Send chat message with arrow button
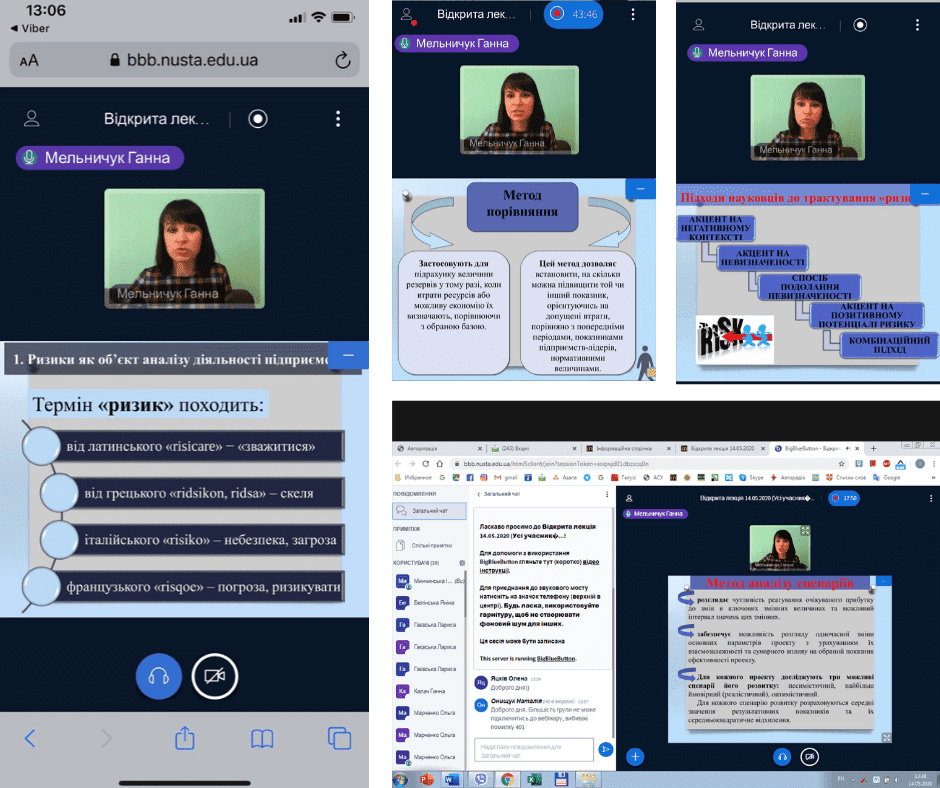This screenshot has height=788, width=940. [x=605, y=749]
